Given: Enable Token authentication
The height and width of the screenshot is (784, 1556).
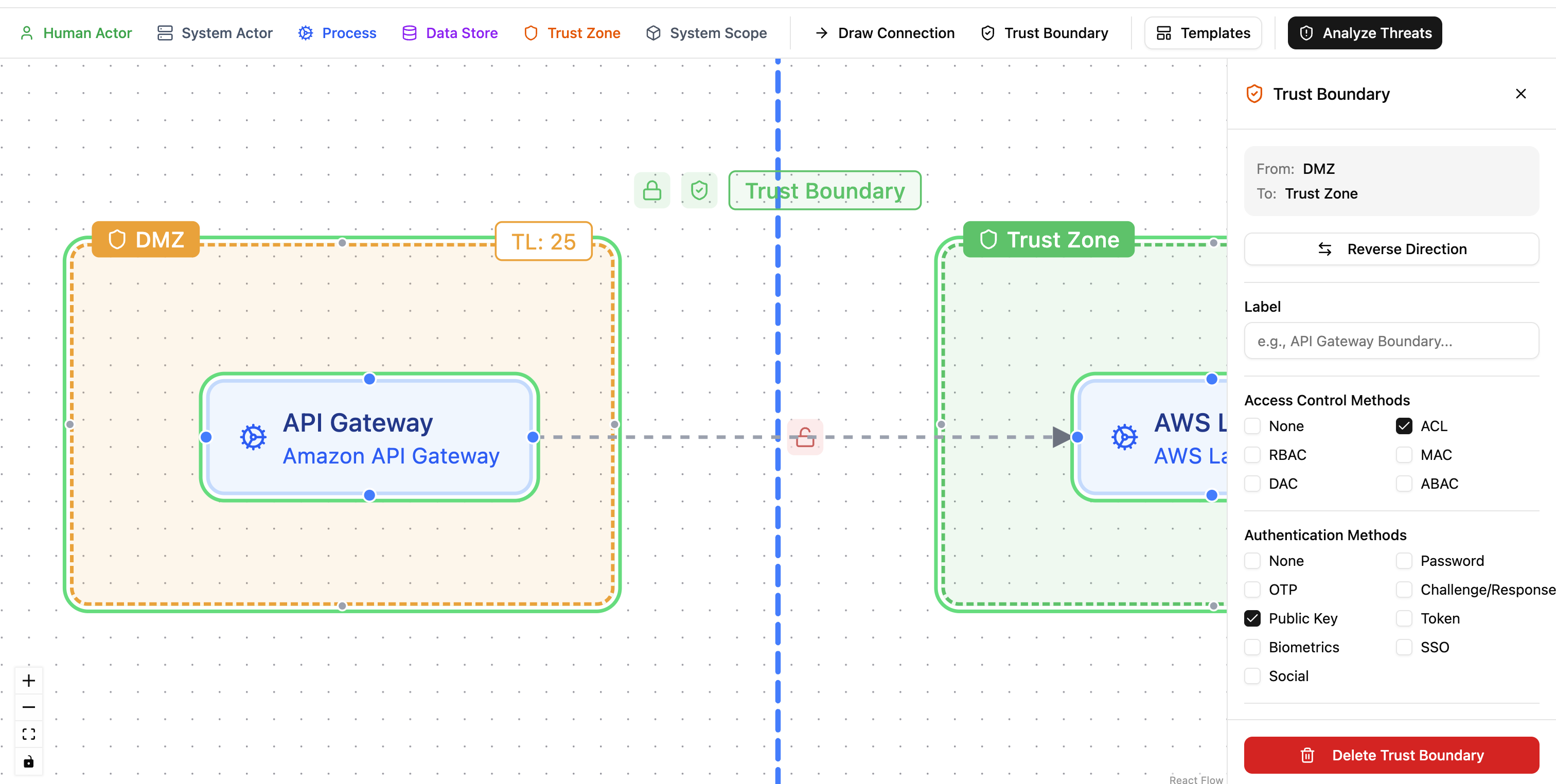Looking at the screenshot, I should pyautogui.click(x=1404, y=618).
